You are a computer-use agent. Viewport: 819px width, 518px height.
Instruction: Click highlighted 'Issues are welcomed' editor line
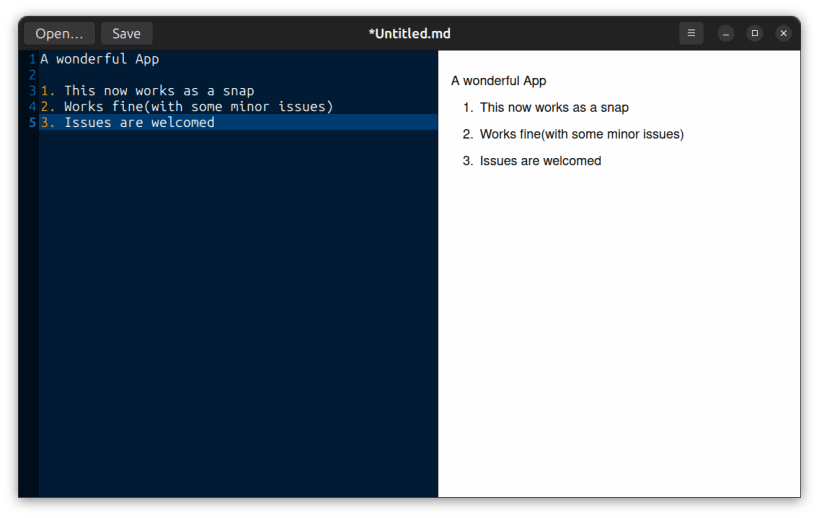coord(238,122)
